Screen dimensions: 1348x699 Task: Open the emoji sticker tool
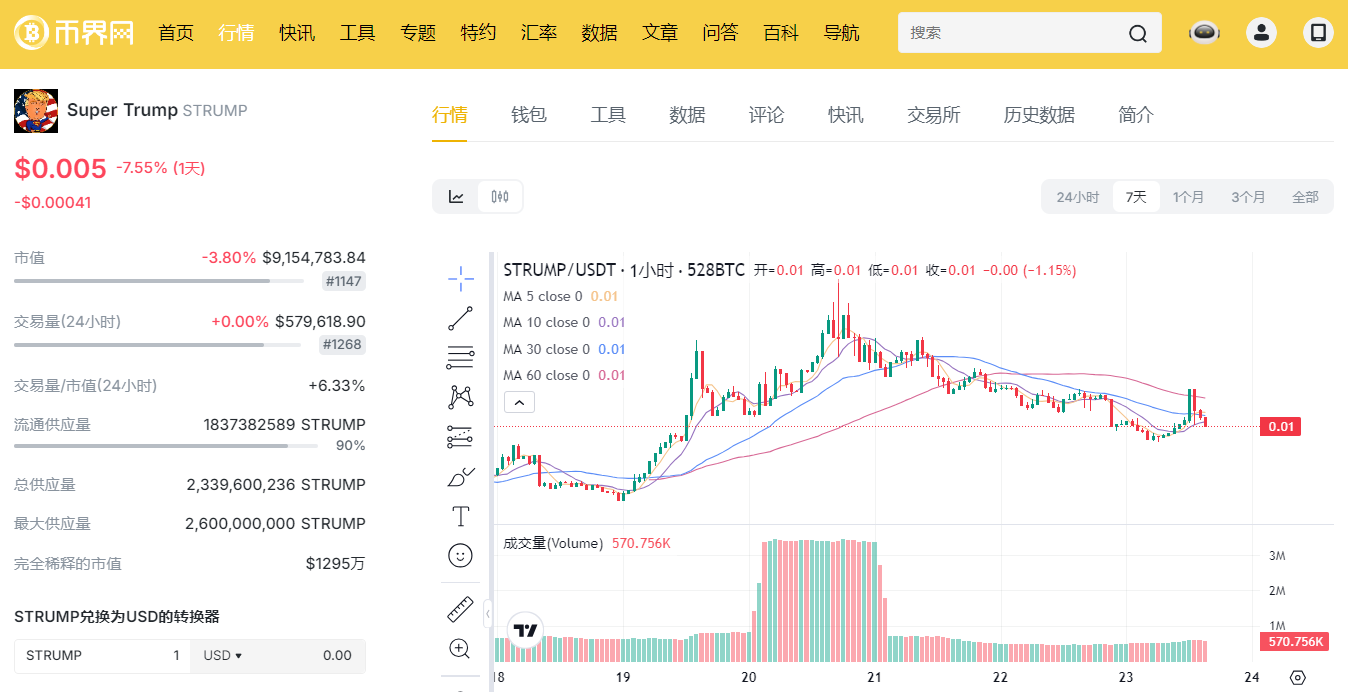(x=460, y=555)
